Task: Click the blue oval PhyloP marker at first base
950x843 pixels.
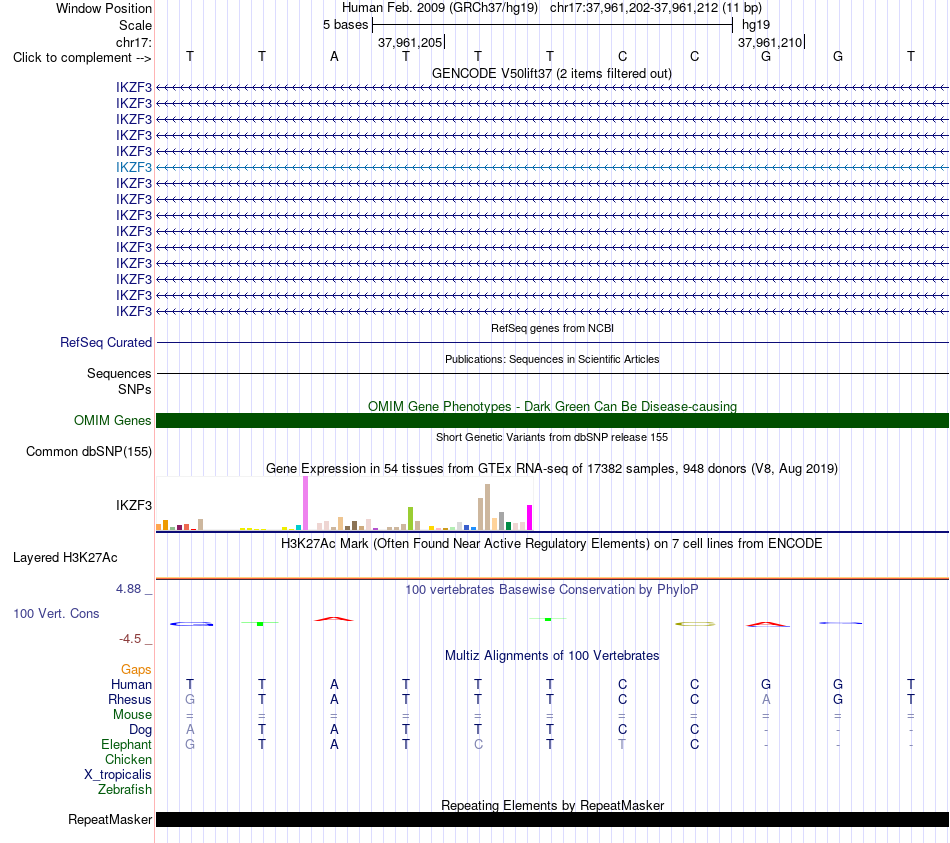Action: (x=191, y=624)
